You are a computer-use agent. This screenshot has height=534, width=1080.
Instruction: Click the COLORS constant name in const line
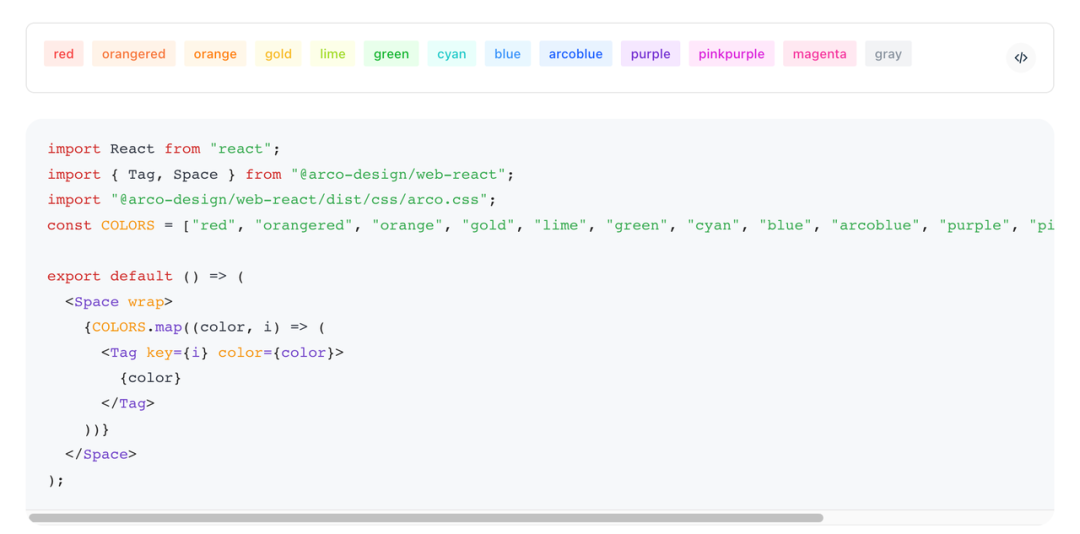(x=128, y=225)
